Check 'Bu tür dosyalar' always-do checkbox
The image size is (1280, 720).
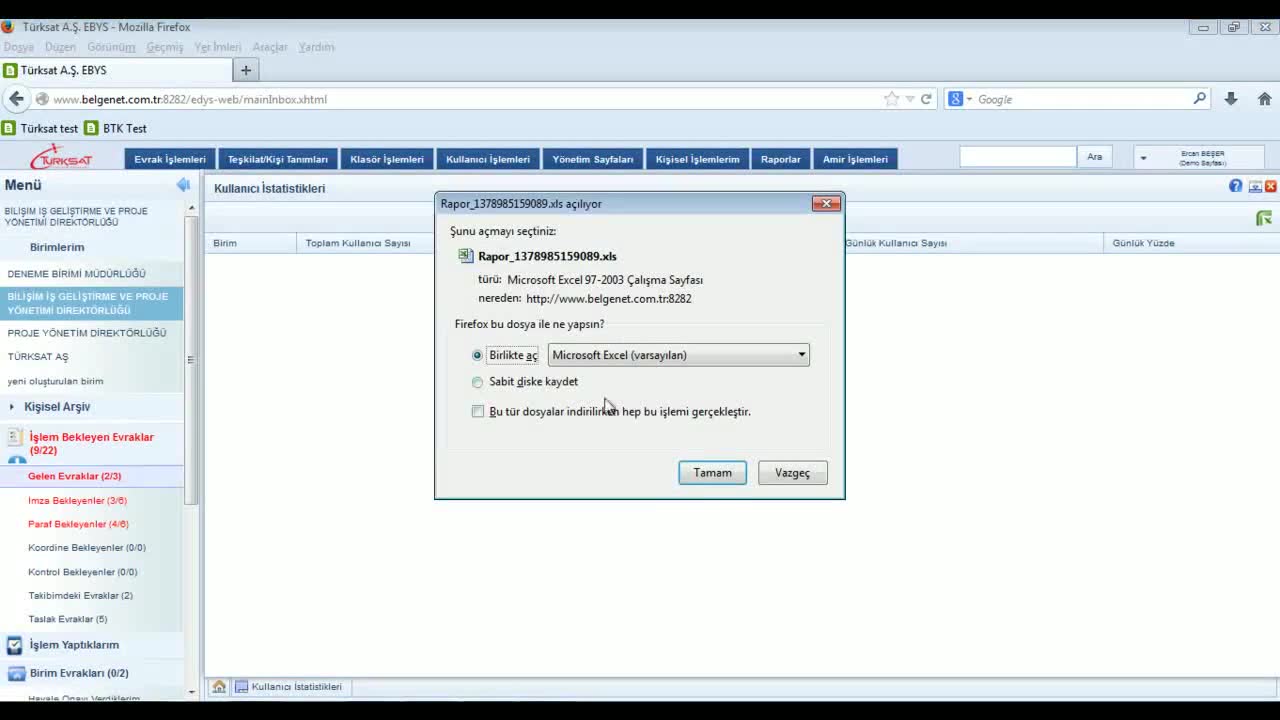coord(478,411)
